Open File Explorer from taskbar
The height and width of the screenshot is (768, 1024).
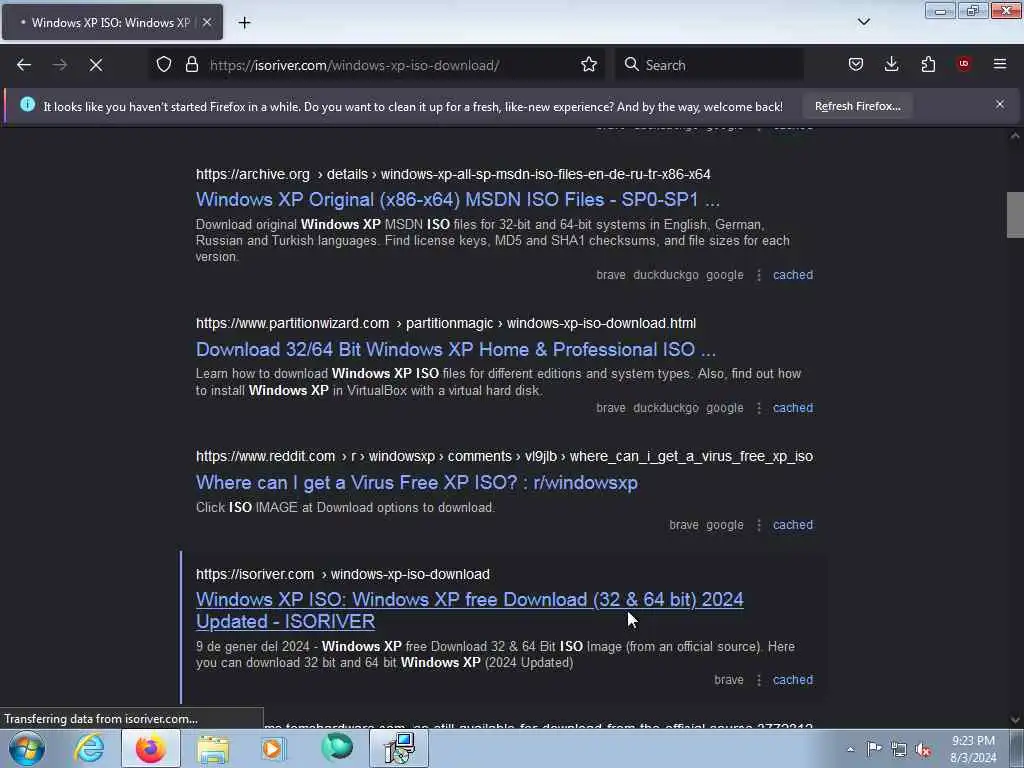point(213,748)
